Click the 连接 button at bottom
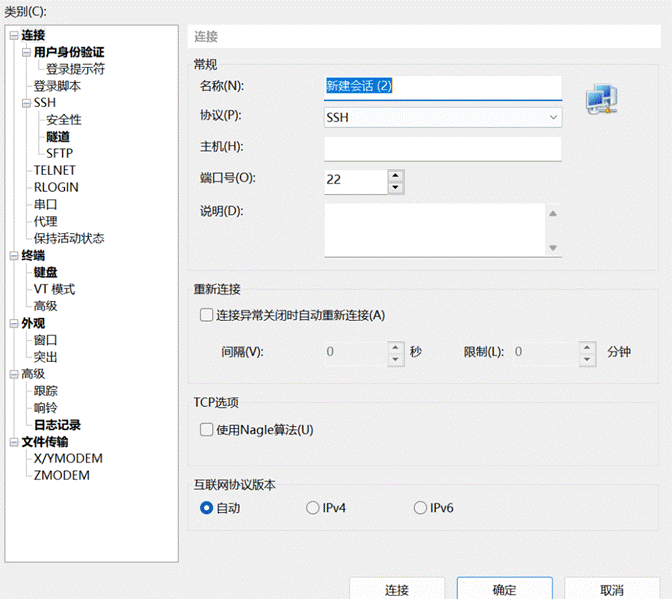The height and width of the screenshot is (599, 672). coord(396,590)
